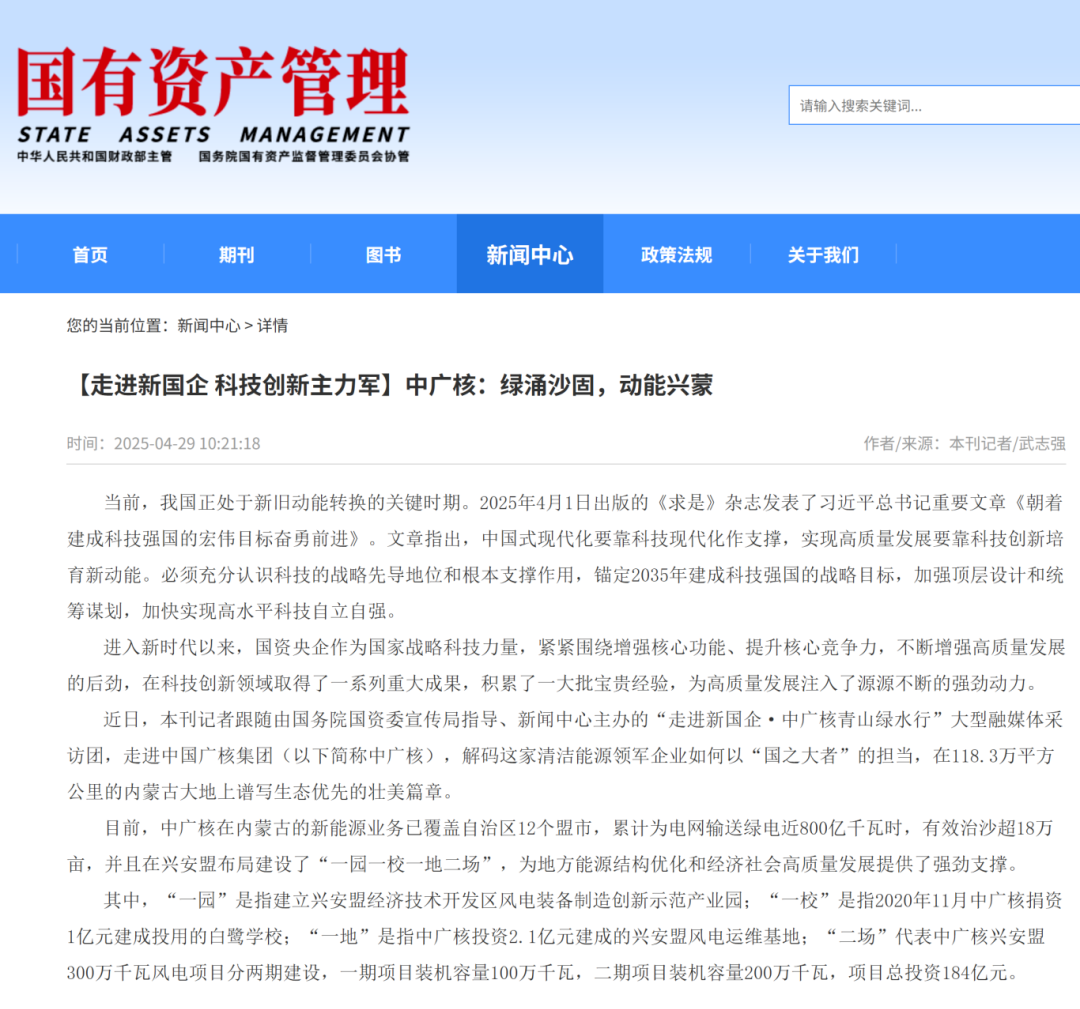Open the 图书 navigation section
This screenshot has width=1080, height=1009.
383,255
